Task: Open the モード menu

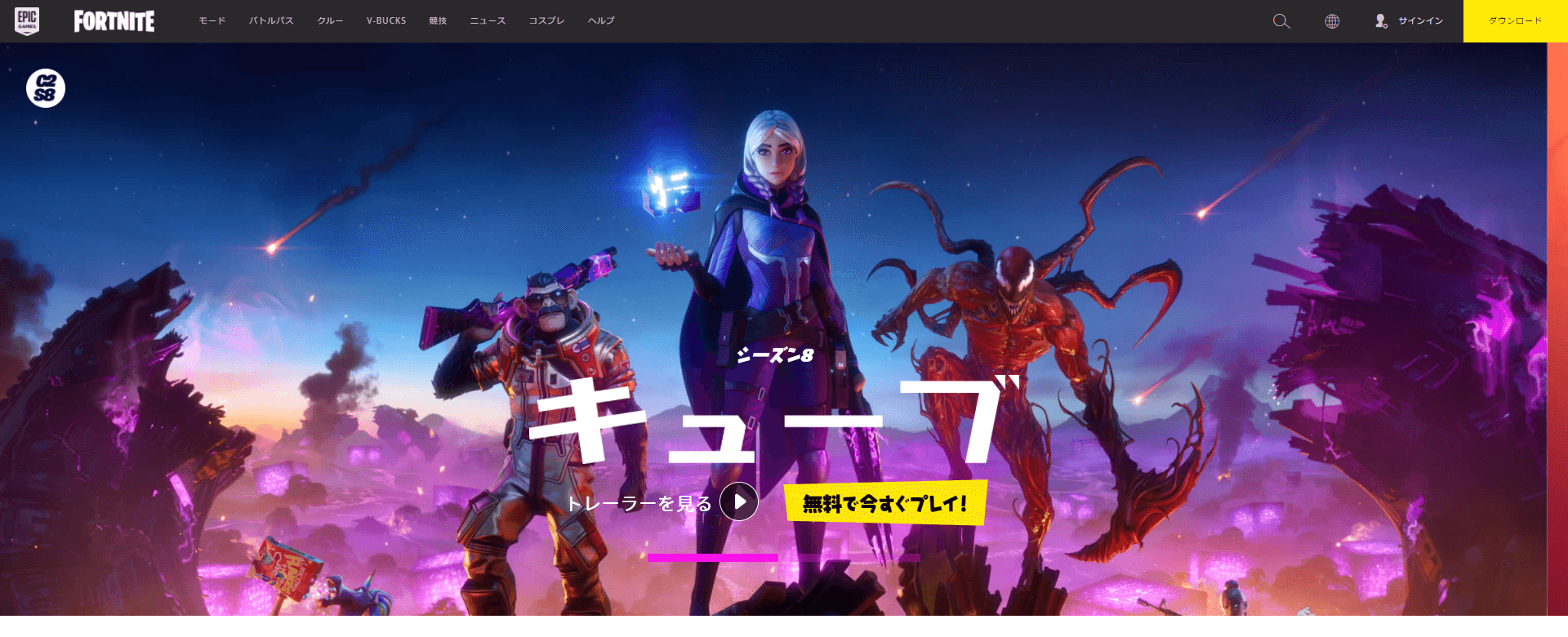Action: point(212,21)
